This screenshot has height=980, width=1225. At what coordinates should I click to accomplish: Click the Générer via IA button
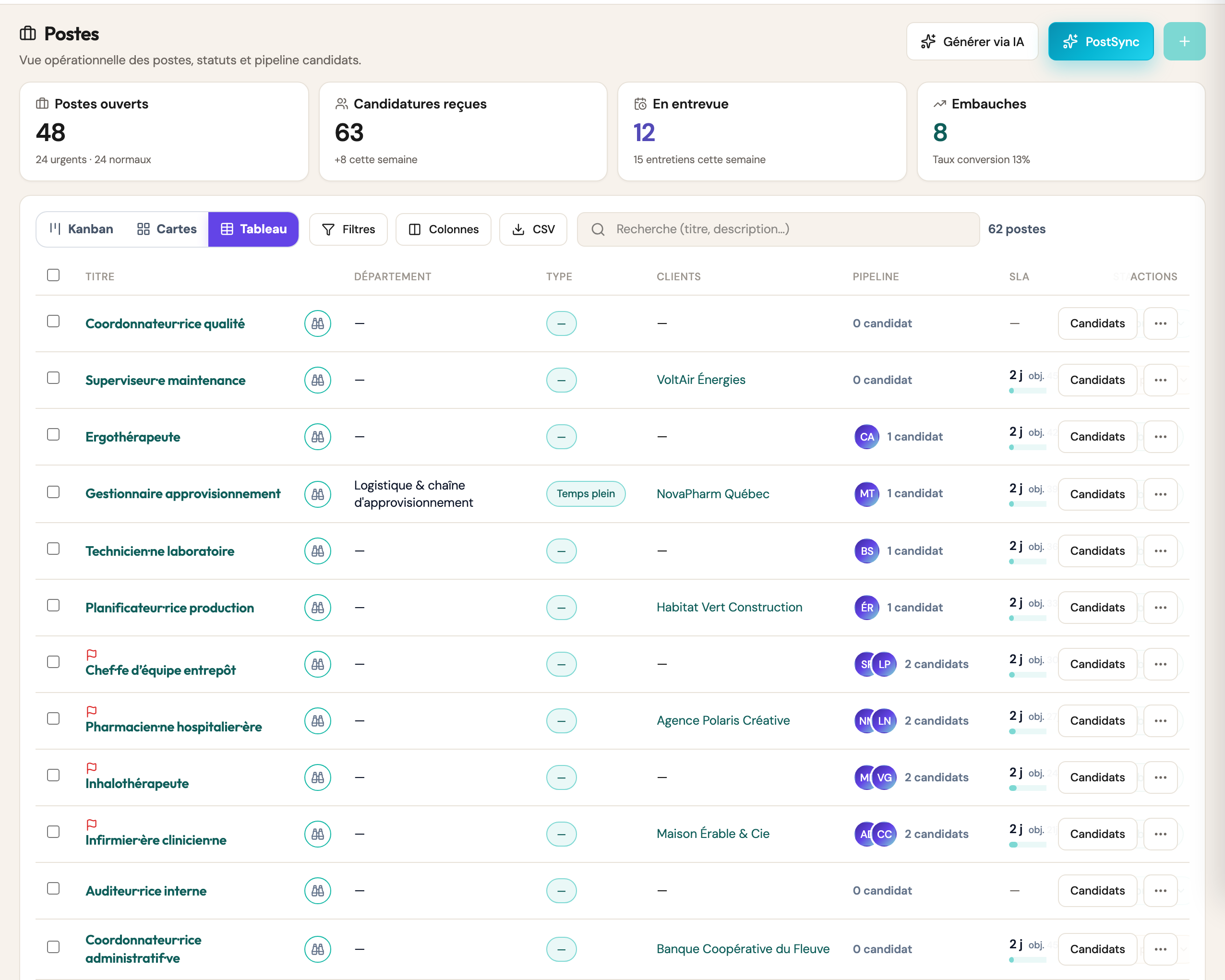click(972, 41)
